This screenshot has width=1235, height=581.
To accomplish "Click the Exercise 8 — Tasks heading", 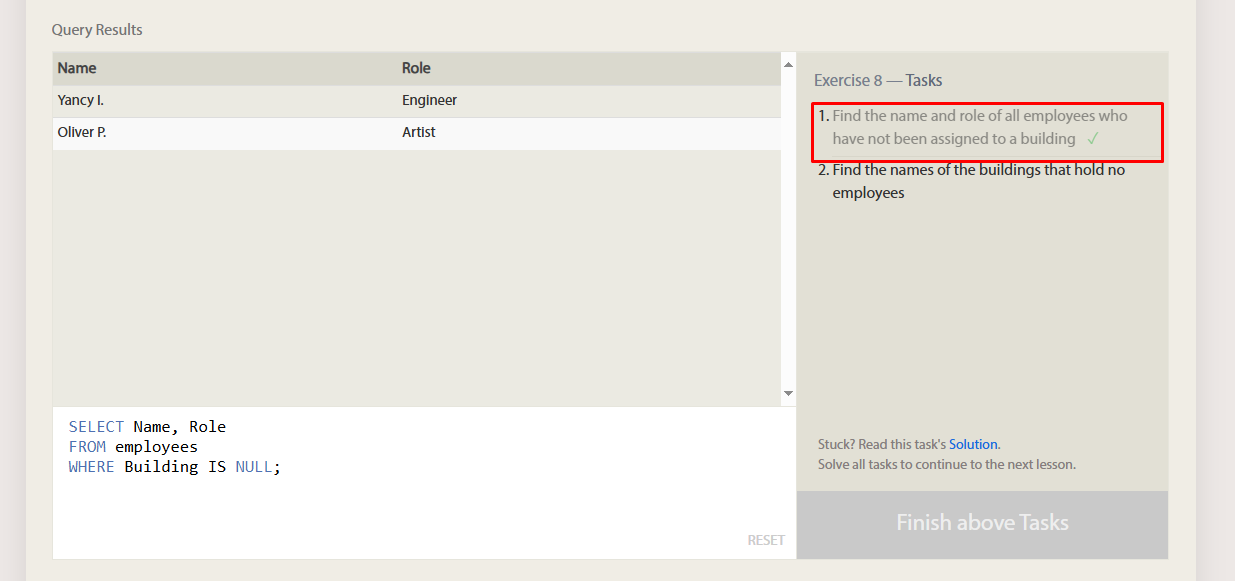I will coord(878,81).
